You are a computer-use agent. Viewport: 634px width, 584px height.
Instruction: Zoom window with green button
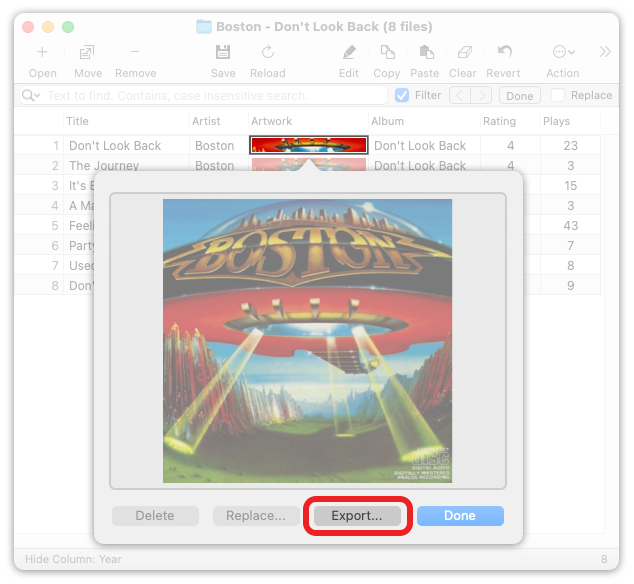coord(68,27)
